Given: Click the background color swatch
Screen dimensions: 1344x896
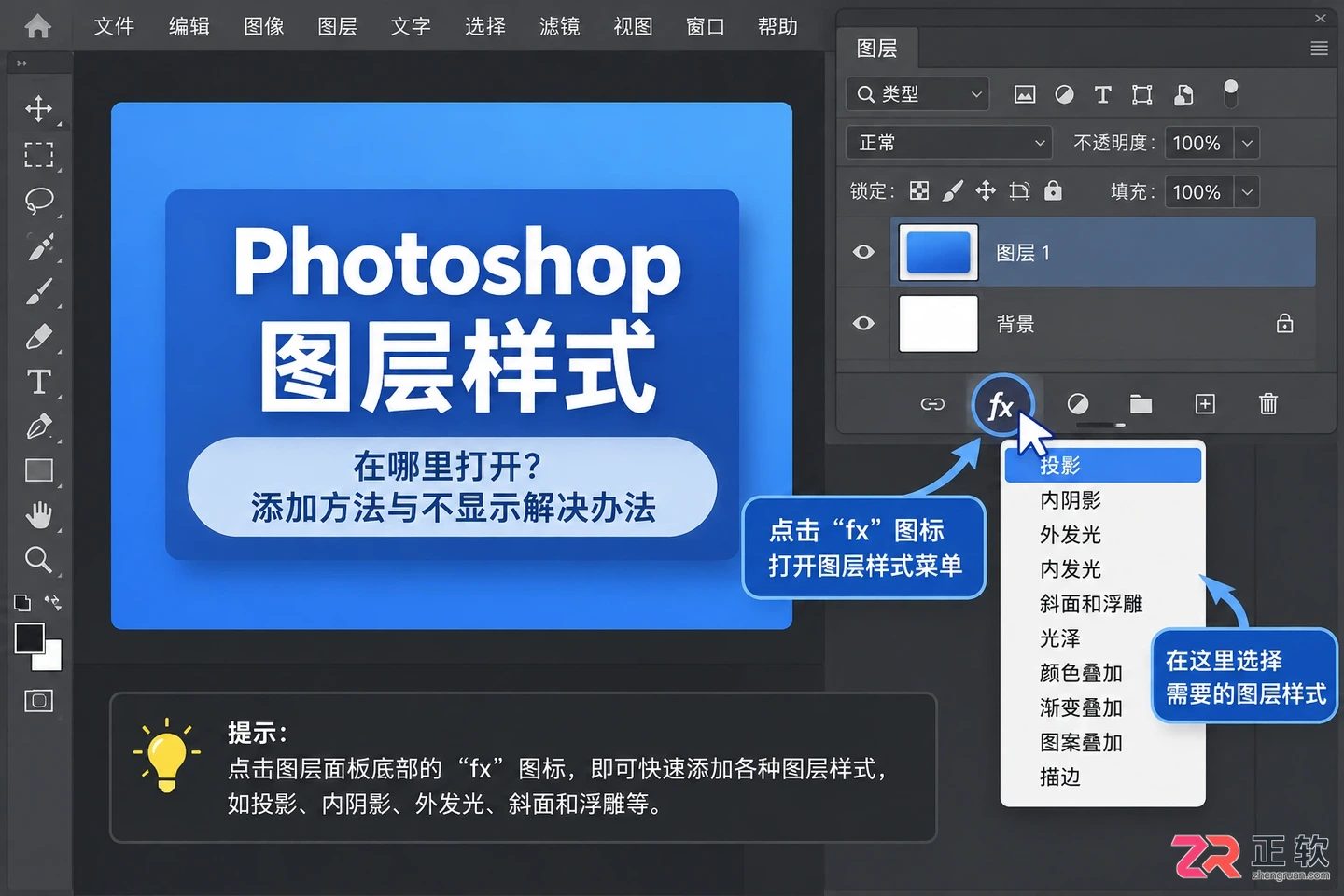Looking at the screenshot, I should 52,660.
